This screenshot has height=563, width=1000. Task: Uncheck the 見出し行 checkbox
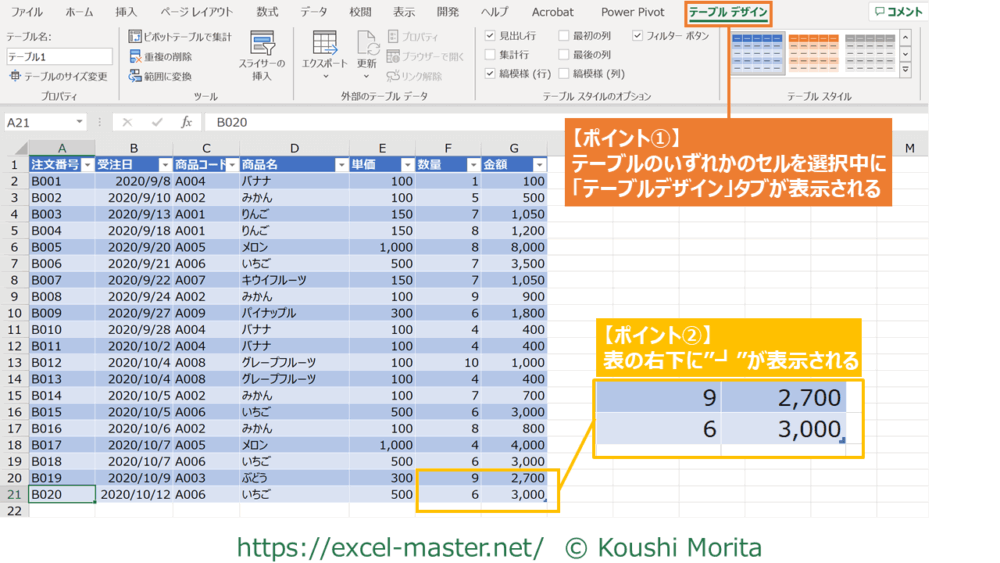point(490,36)
